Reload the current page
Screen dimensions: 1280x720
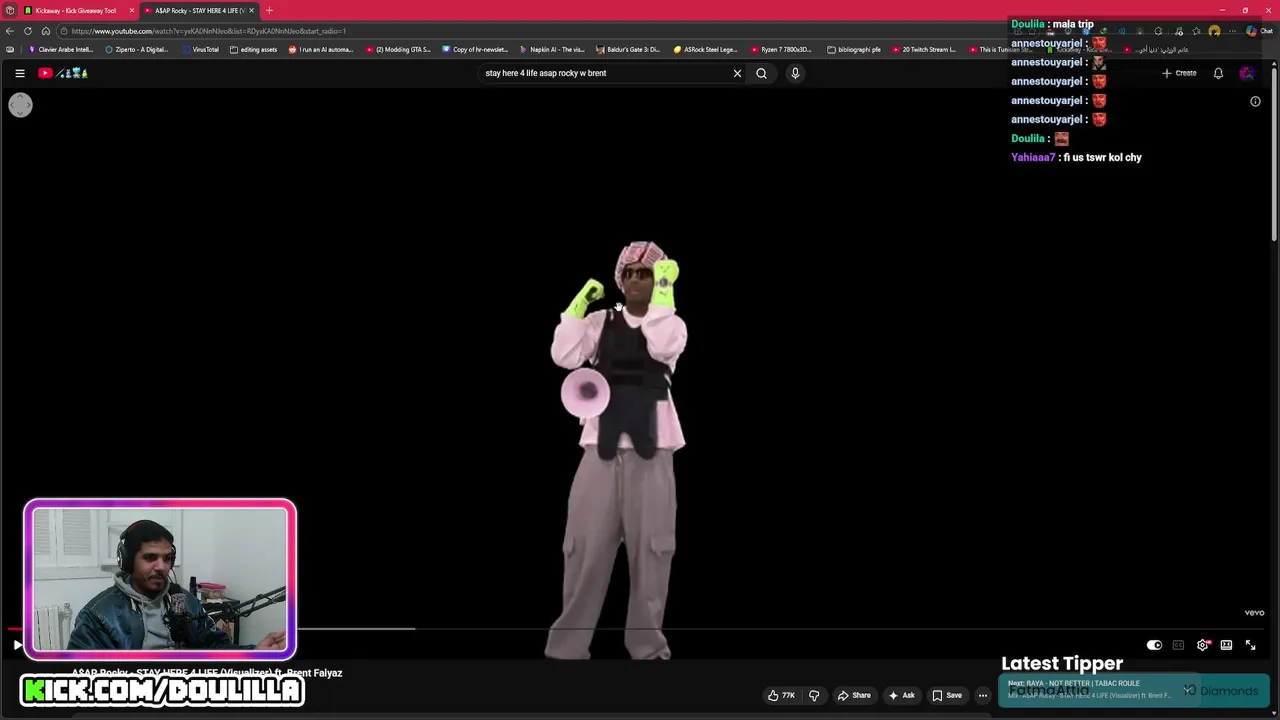27,31
